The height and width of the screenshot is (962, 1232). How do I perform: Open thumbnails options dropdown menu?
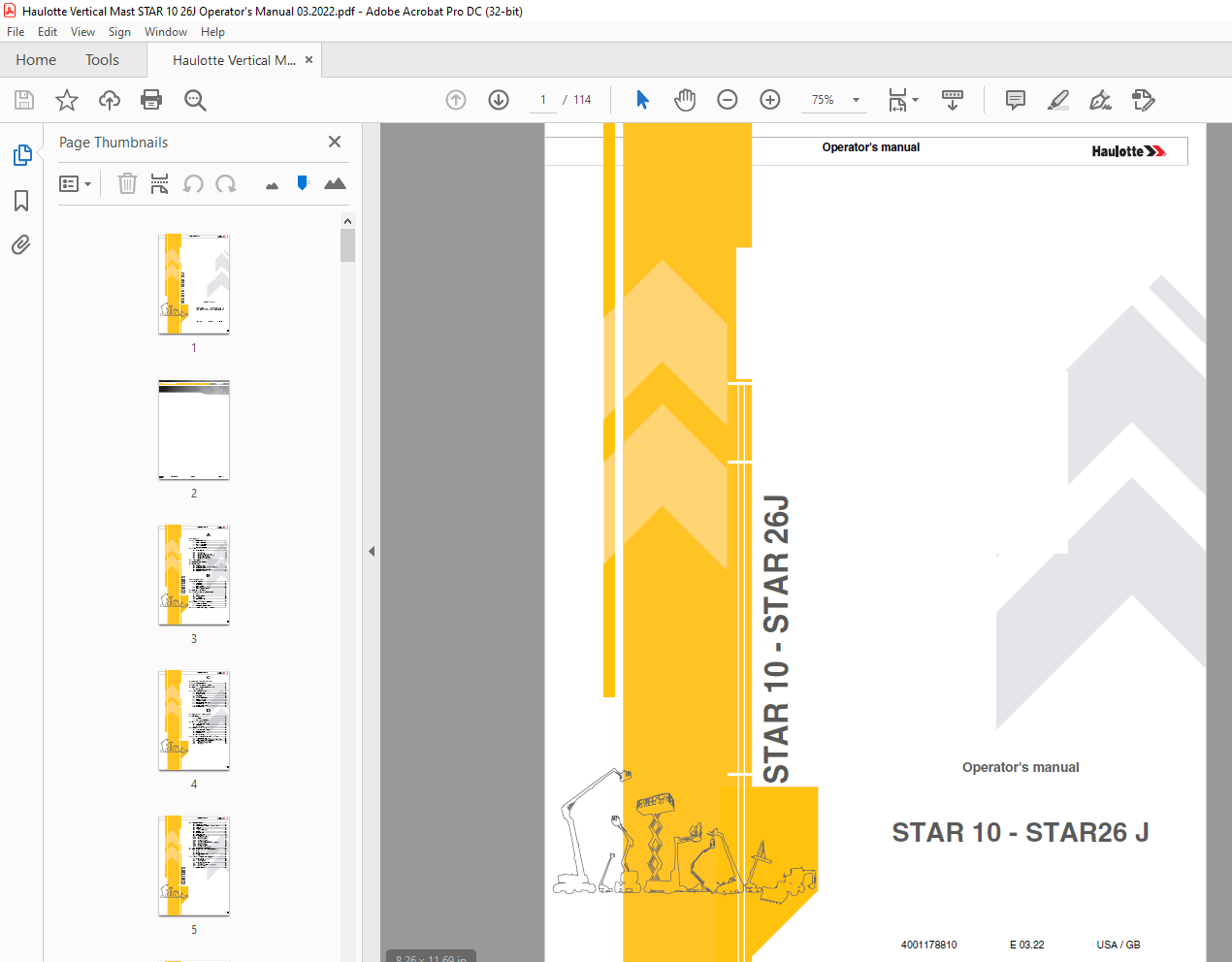point(75,183)
